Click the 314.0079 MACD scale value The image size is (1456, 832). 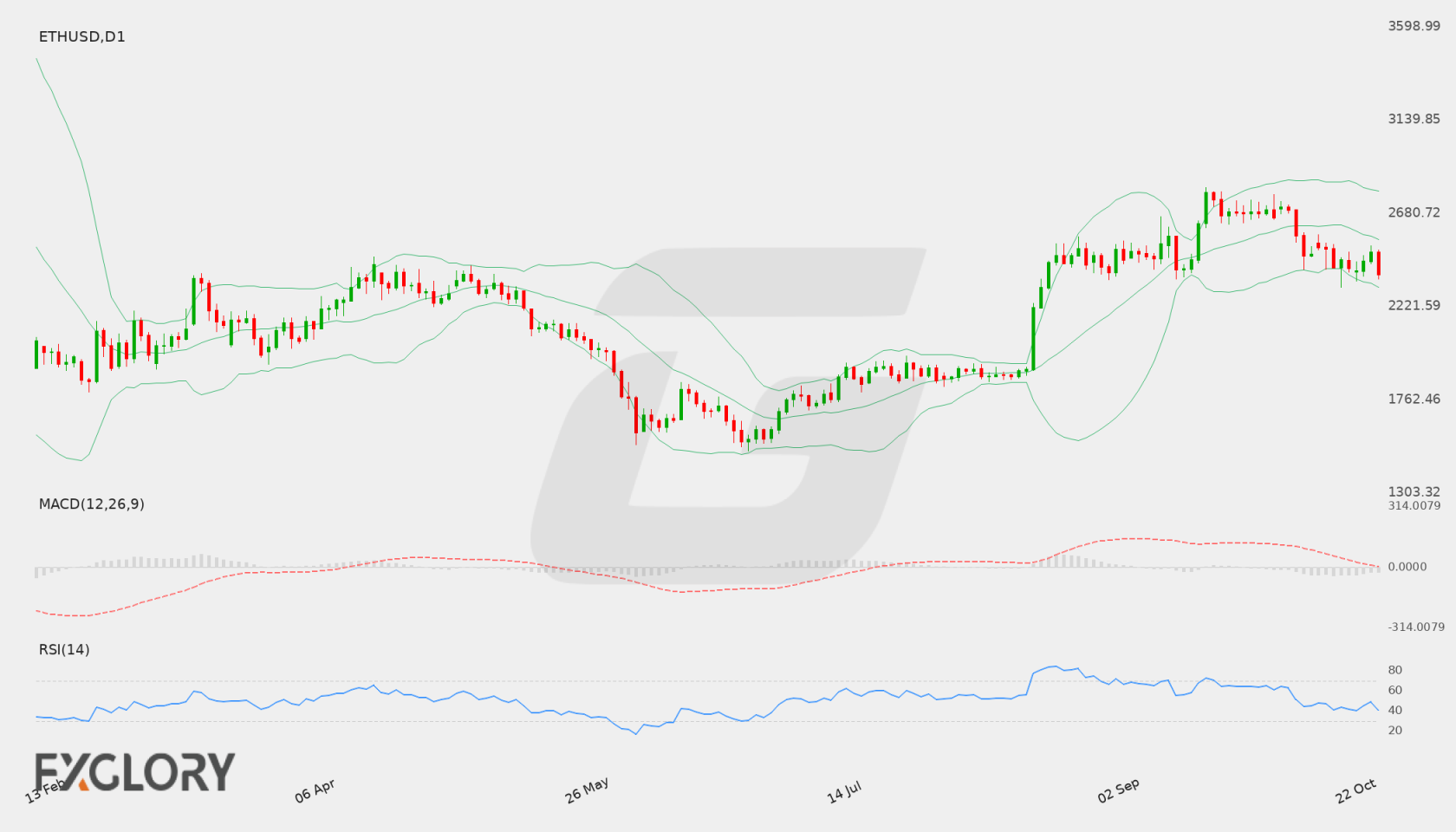coord(1414,505)
